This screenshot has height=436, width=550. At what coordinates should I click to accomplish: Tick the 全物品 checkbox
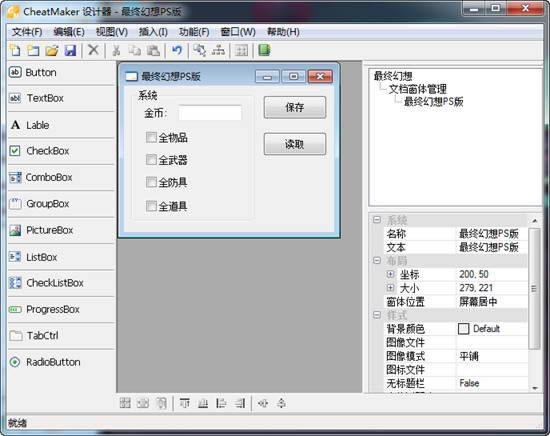click(151, 137)
